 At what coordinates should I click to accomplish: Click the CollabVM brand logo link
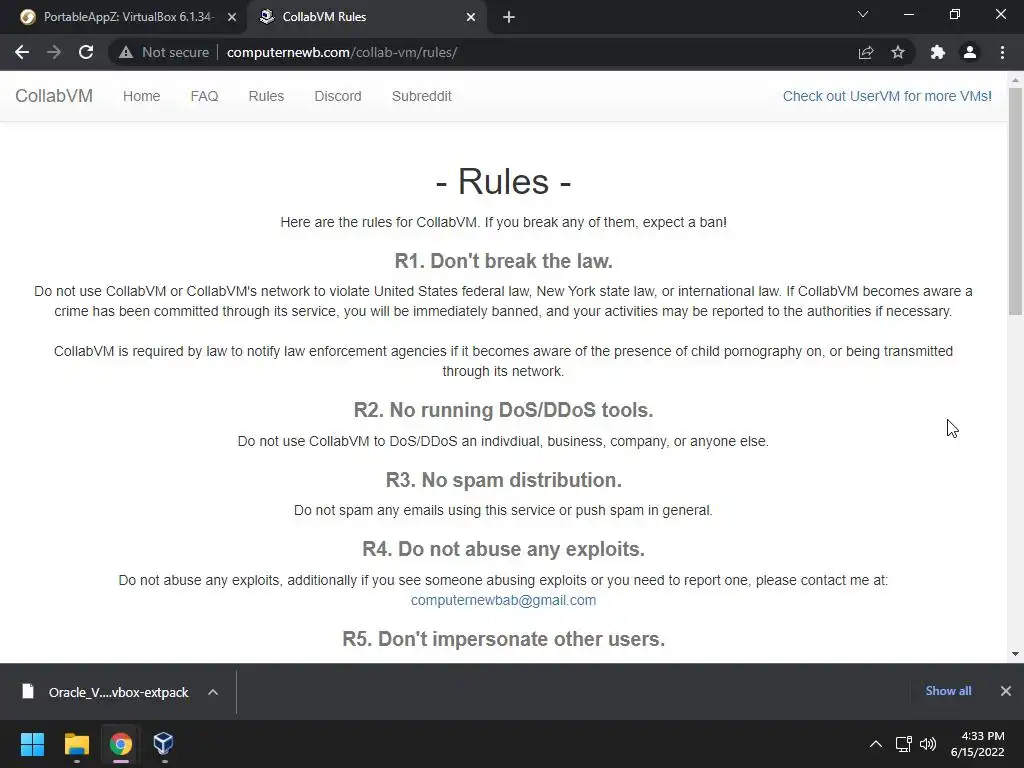[x=54, y=96]
